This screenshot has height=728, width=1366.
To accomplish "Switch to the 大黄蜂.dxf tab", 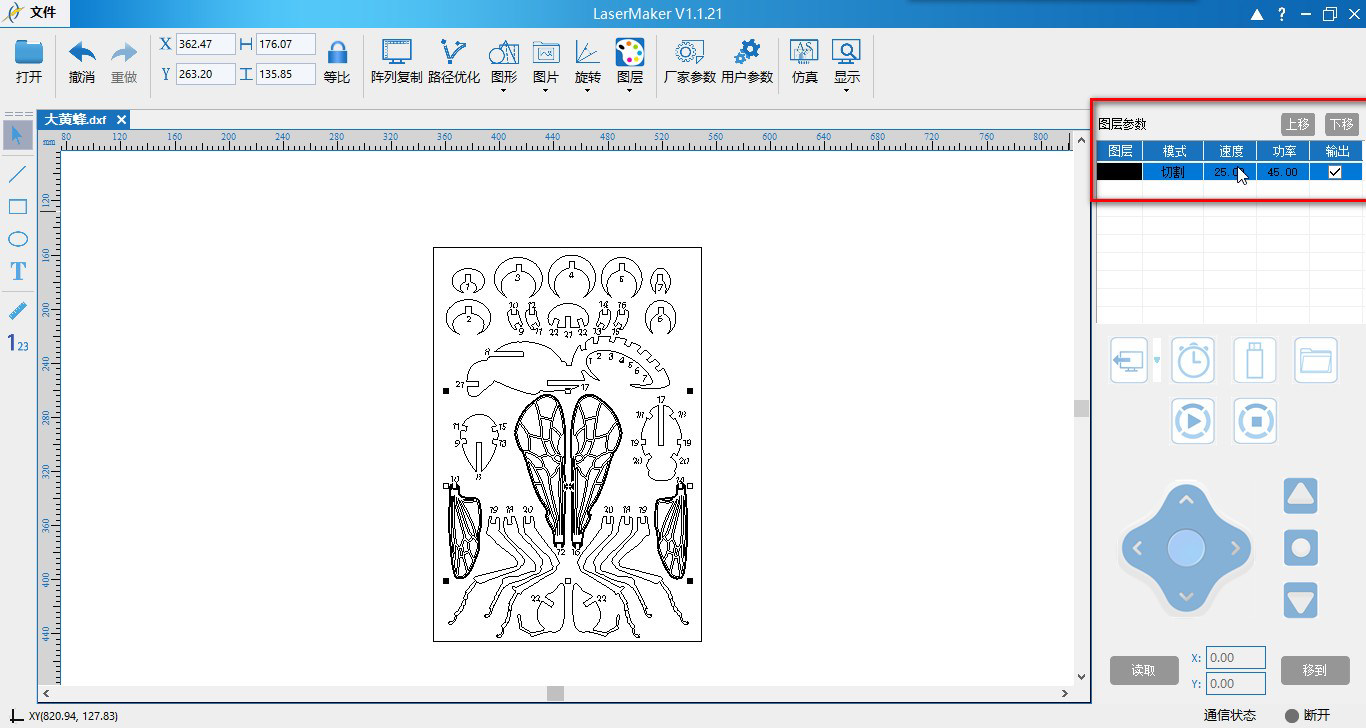I will (x=75, y=120).
